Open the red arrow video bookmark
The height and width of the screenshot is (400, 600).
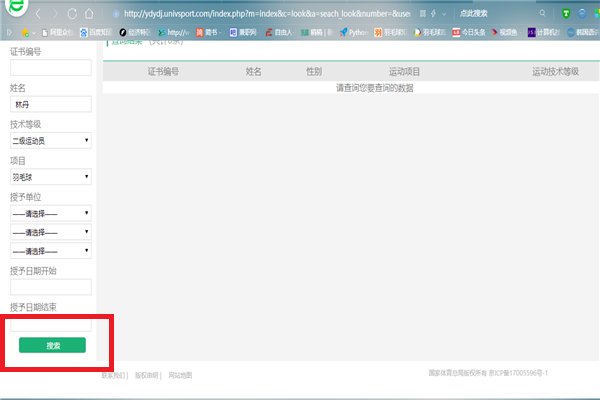504,33
